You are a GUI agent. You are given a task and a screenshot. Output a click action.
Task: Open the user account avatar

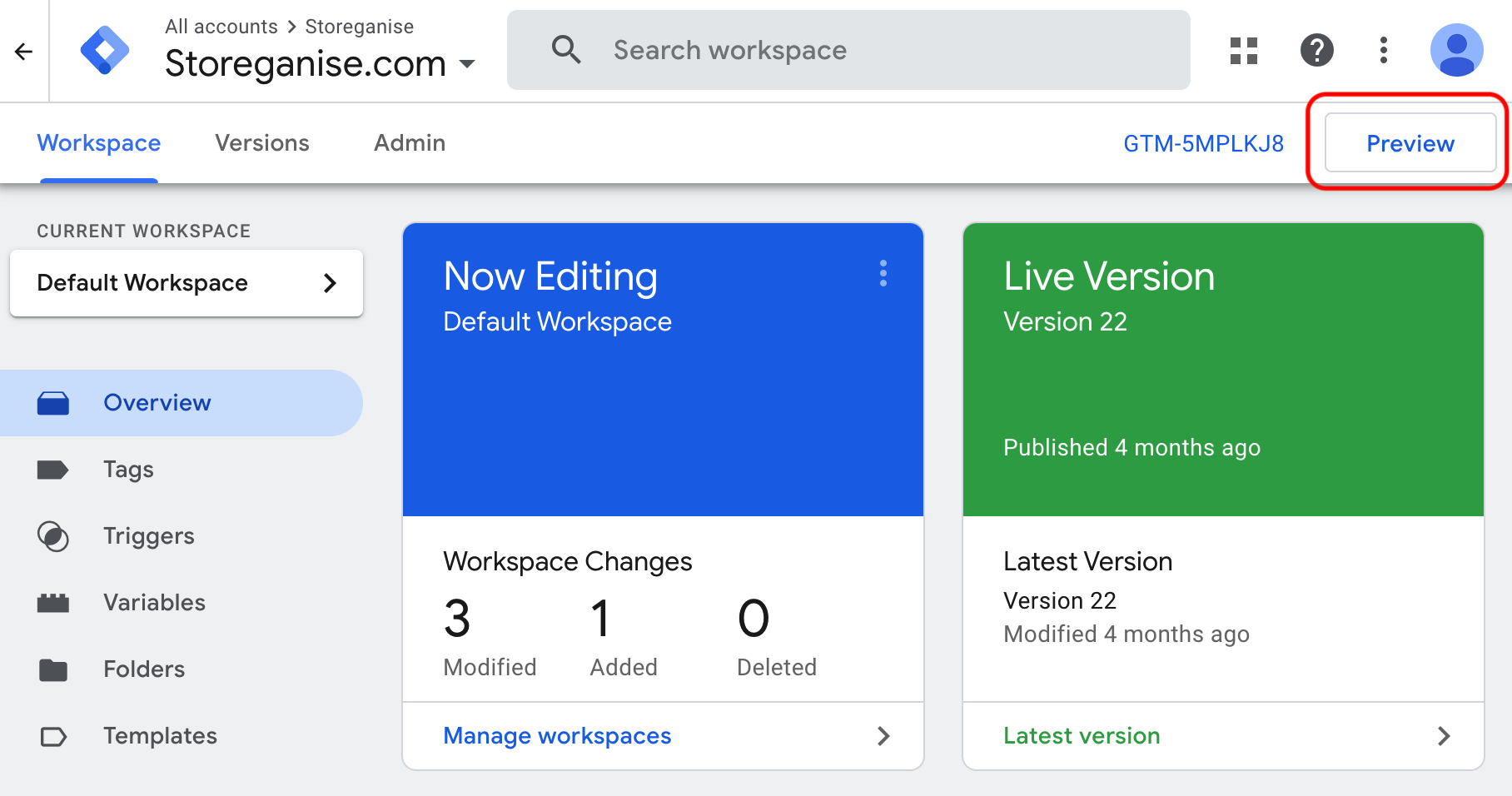(1457, 50)
